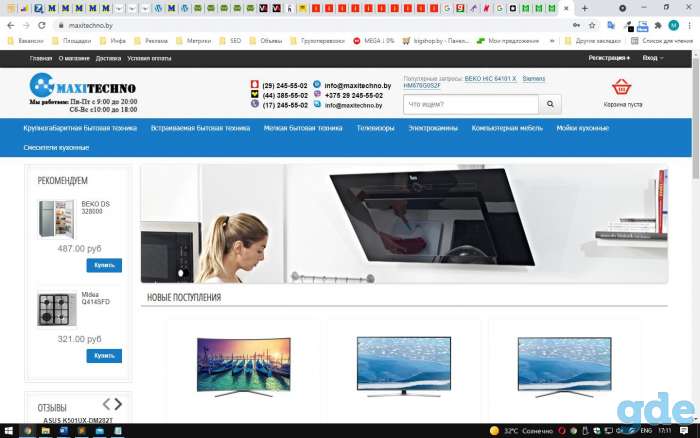Click the address bar showing maxitechno.by
700x438 pixels.
(x=312, y=25)
